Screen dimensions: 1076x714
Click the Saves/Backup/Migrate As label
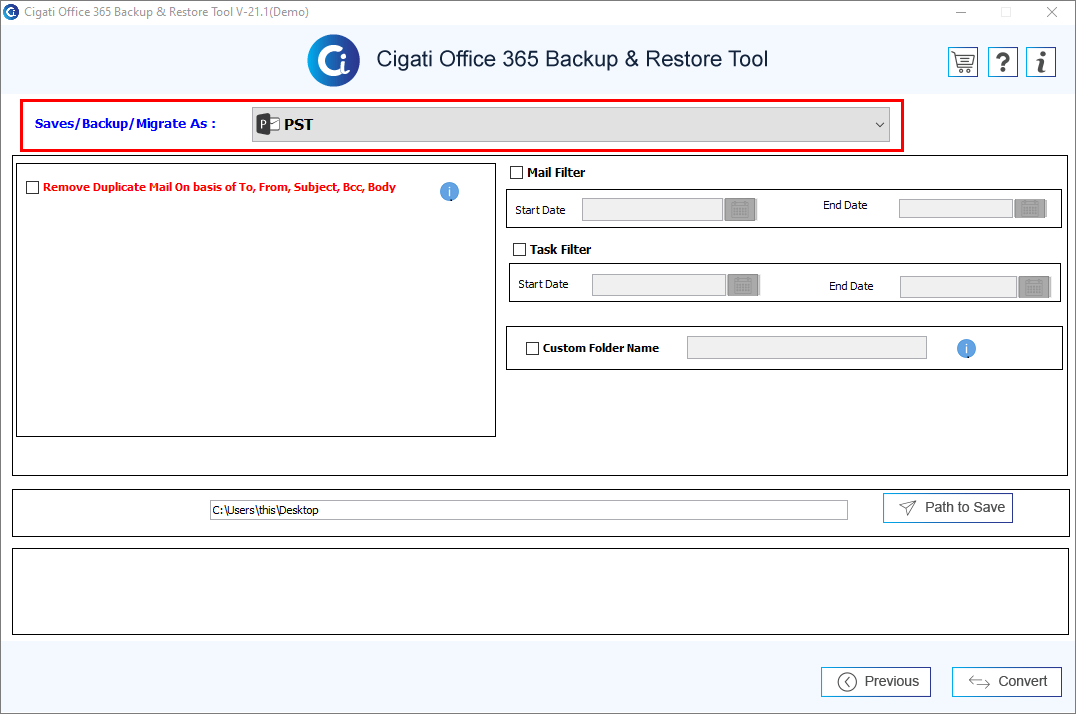[126, 124]
